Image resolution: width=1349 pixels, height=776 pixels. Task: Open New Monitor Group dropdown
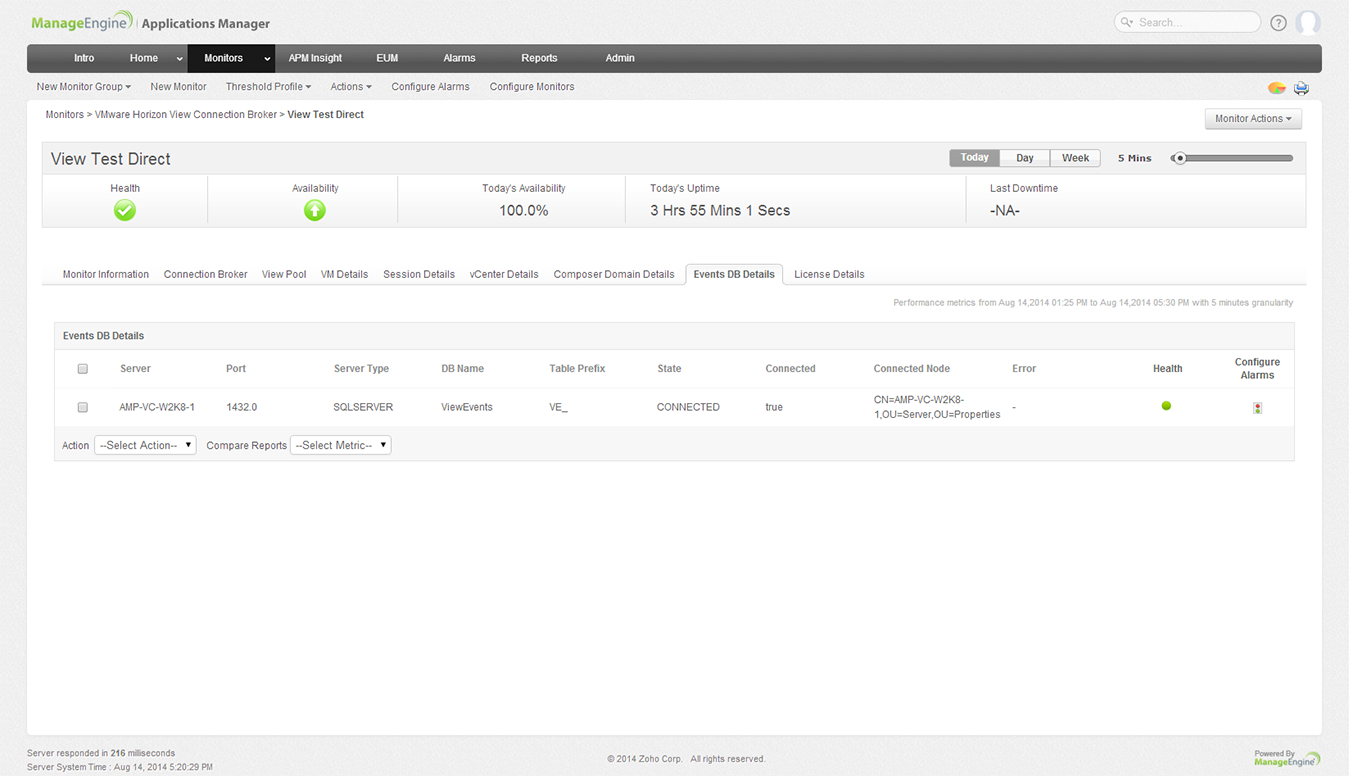(84, 87)
